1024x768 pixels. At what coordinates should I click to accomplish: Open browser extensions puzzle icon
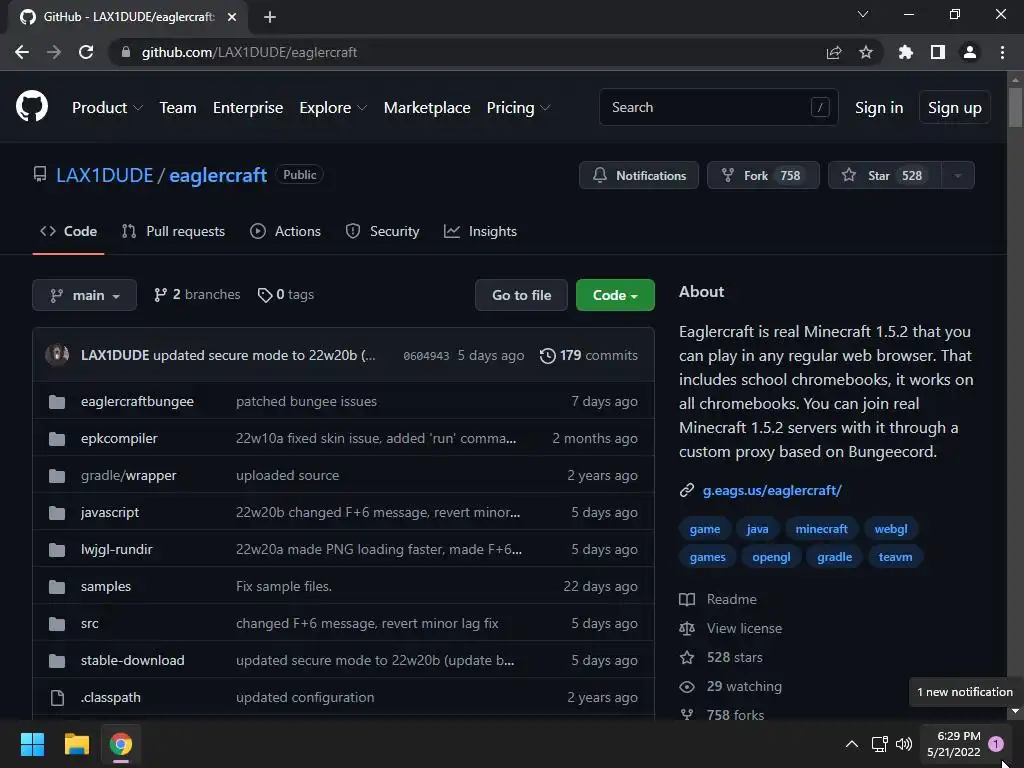coord(905,52)
